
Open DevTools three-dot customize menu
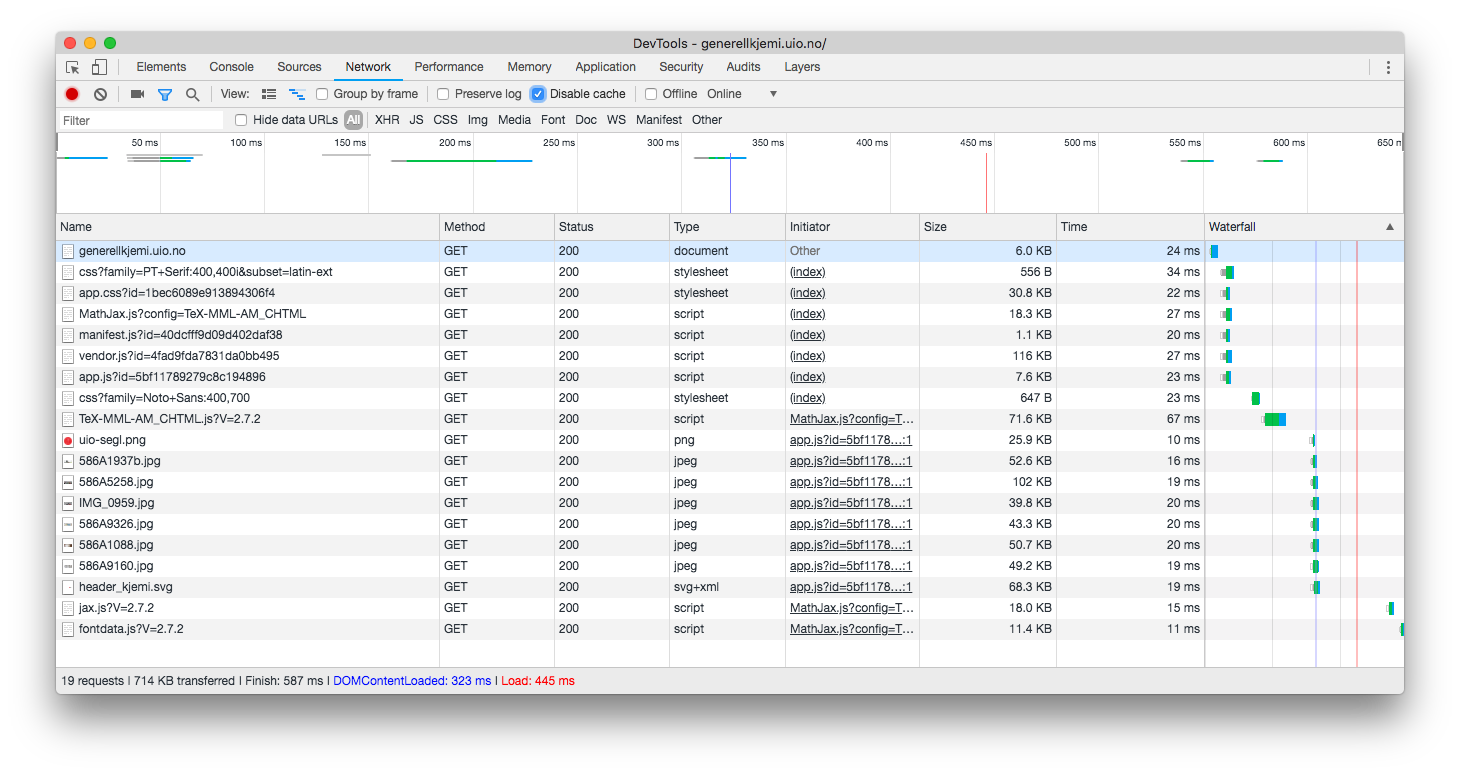(1388, 67)
